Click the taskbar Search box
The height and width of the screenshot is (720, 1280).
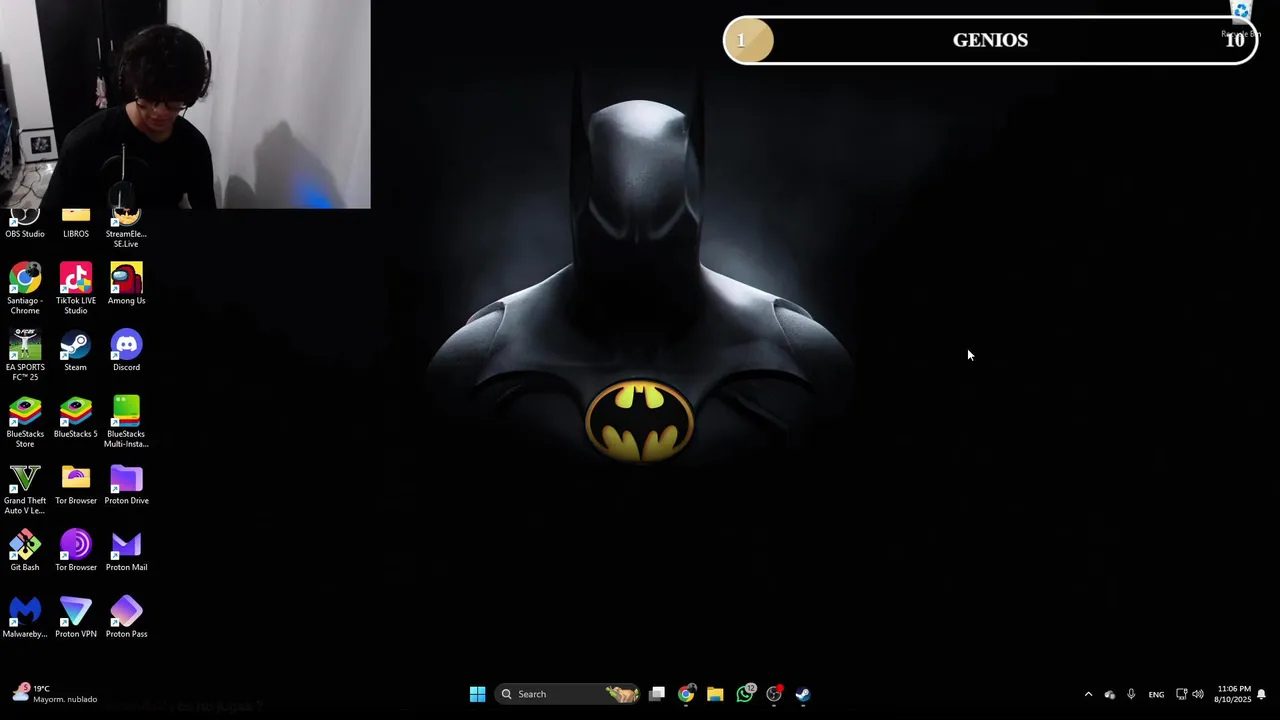pyautogui.click(x=567, y=694)
